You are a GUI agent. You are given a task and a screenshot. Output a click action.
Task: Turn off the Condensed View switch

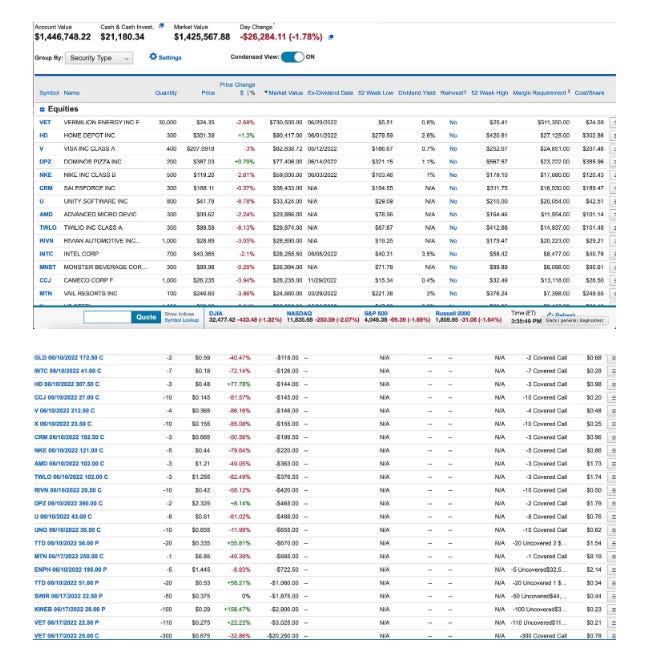293,57
